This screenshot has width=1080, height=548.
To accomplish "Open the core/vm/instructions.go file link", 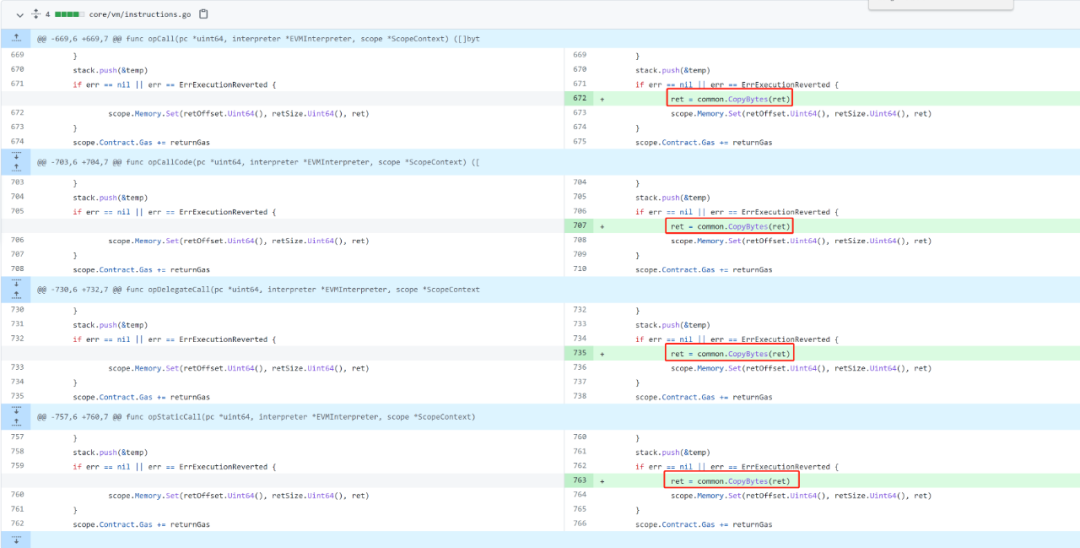I will click(140, 14).
